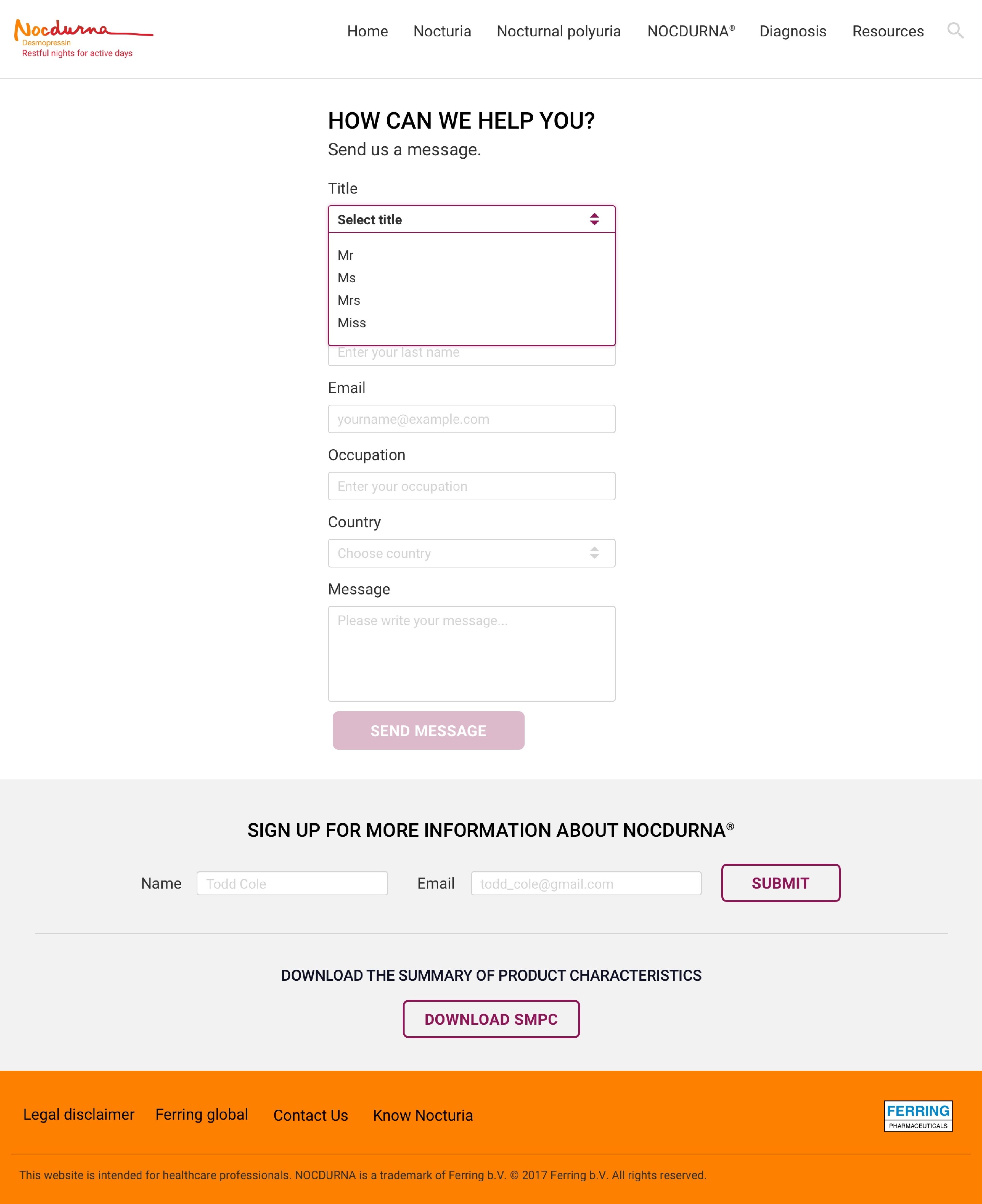
Task: Open the Resources menu item
Action: (x=888, y=31)
